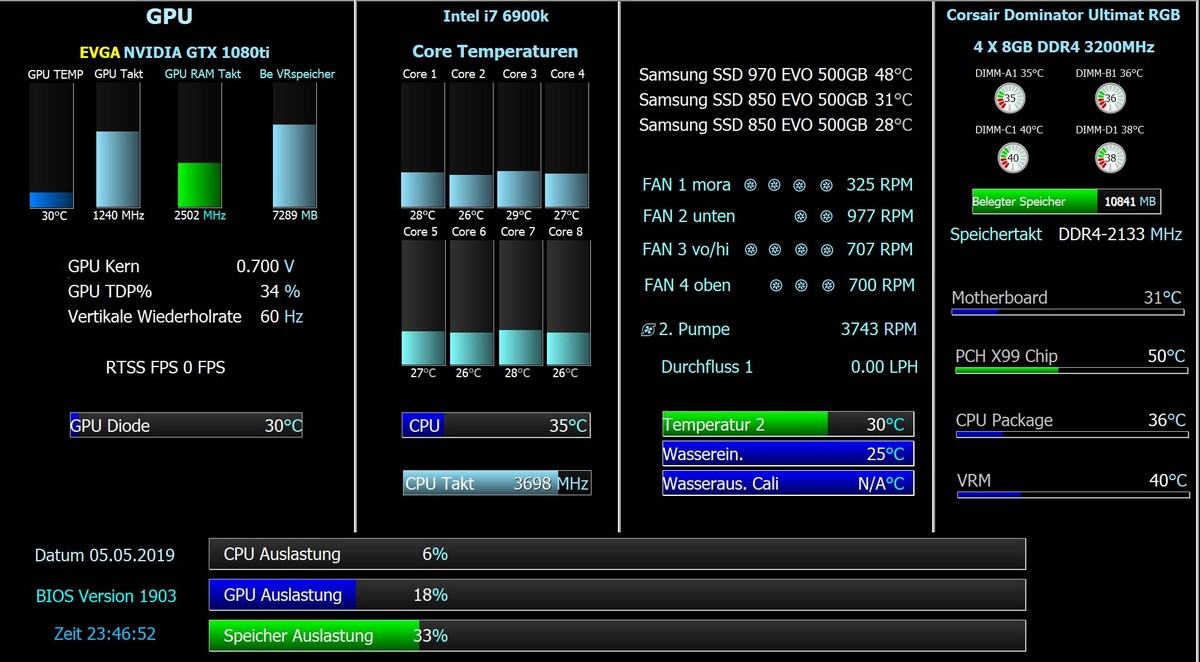The height and width of the screenshot is (662, 1200).
Task: Click the DIMM-C1 temperature gauge
Action: point(1012,157)
